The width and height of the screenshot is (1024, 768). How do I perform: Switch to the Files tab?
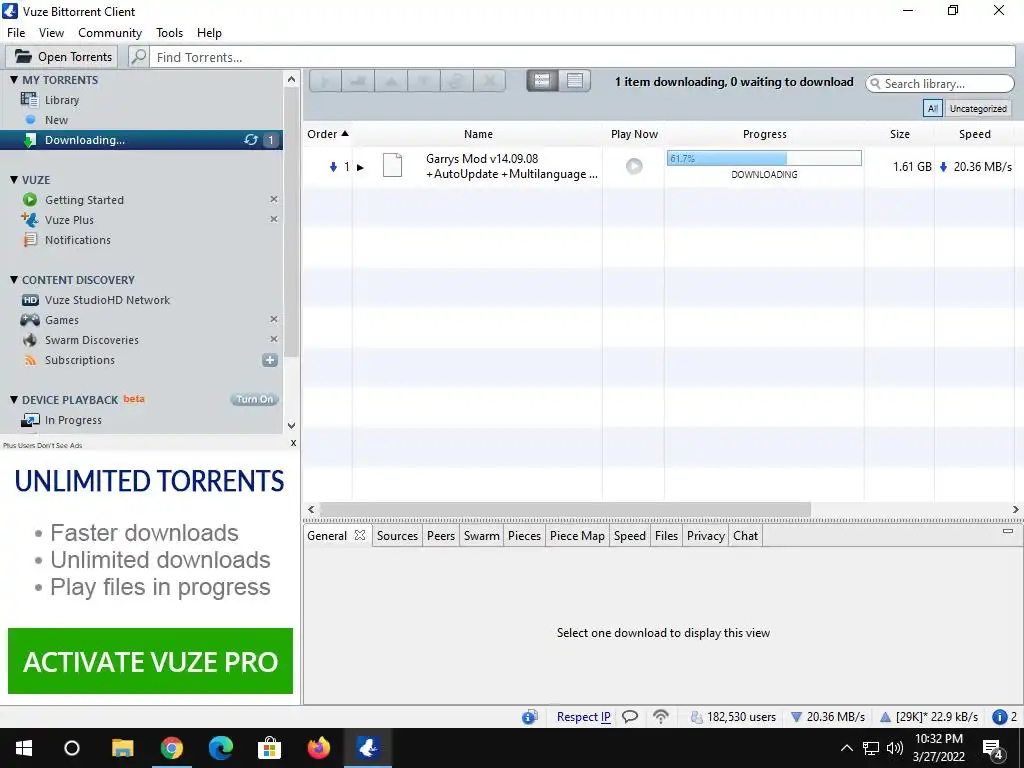(x=666, y=536)
